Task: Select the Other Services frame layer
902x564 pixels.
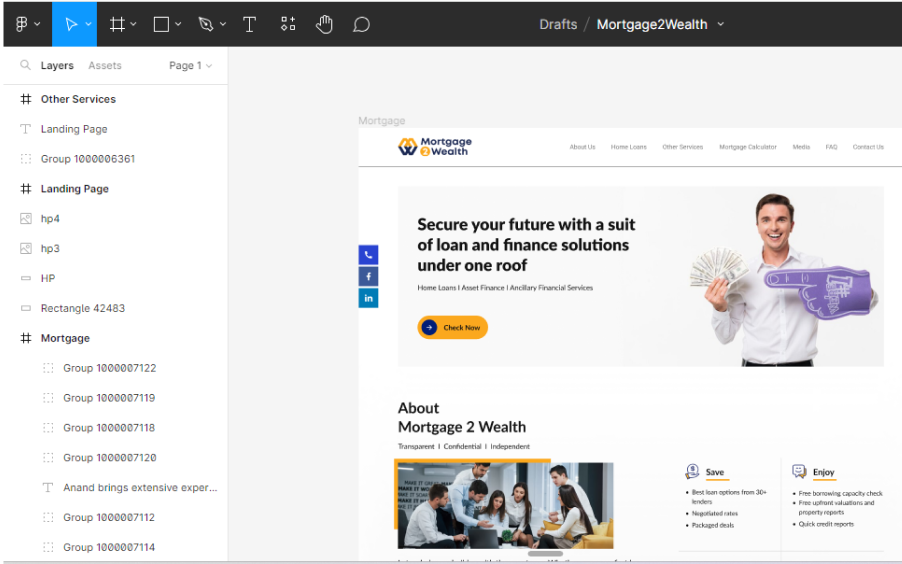Action: [78, 99]
